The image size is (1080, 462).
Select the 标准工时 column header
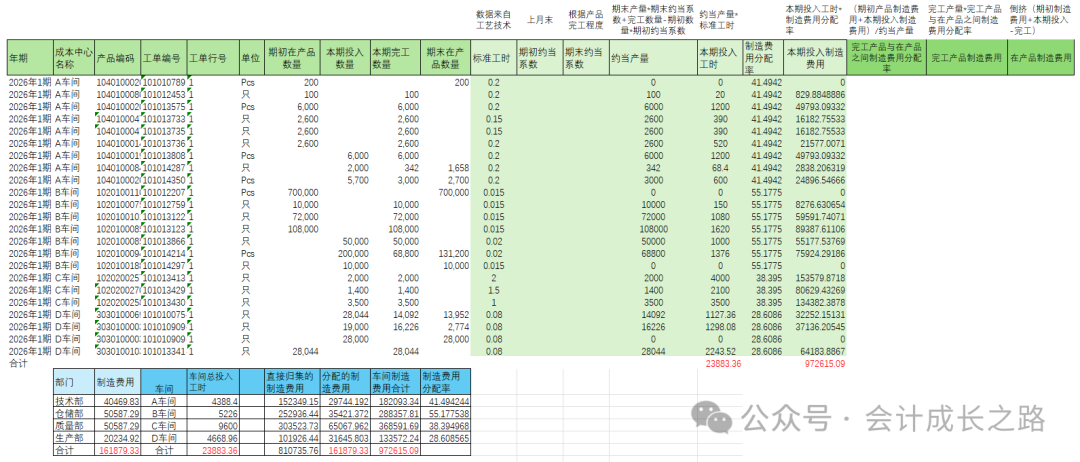point(494,56)
